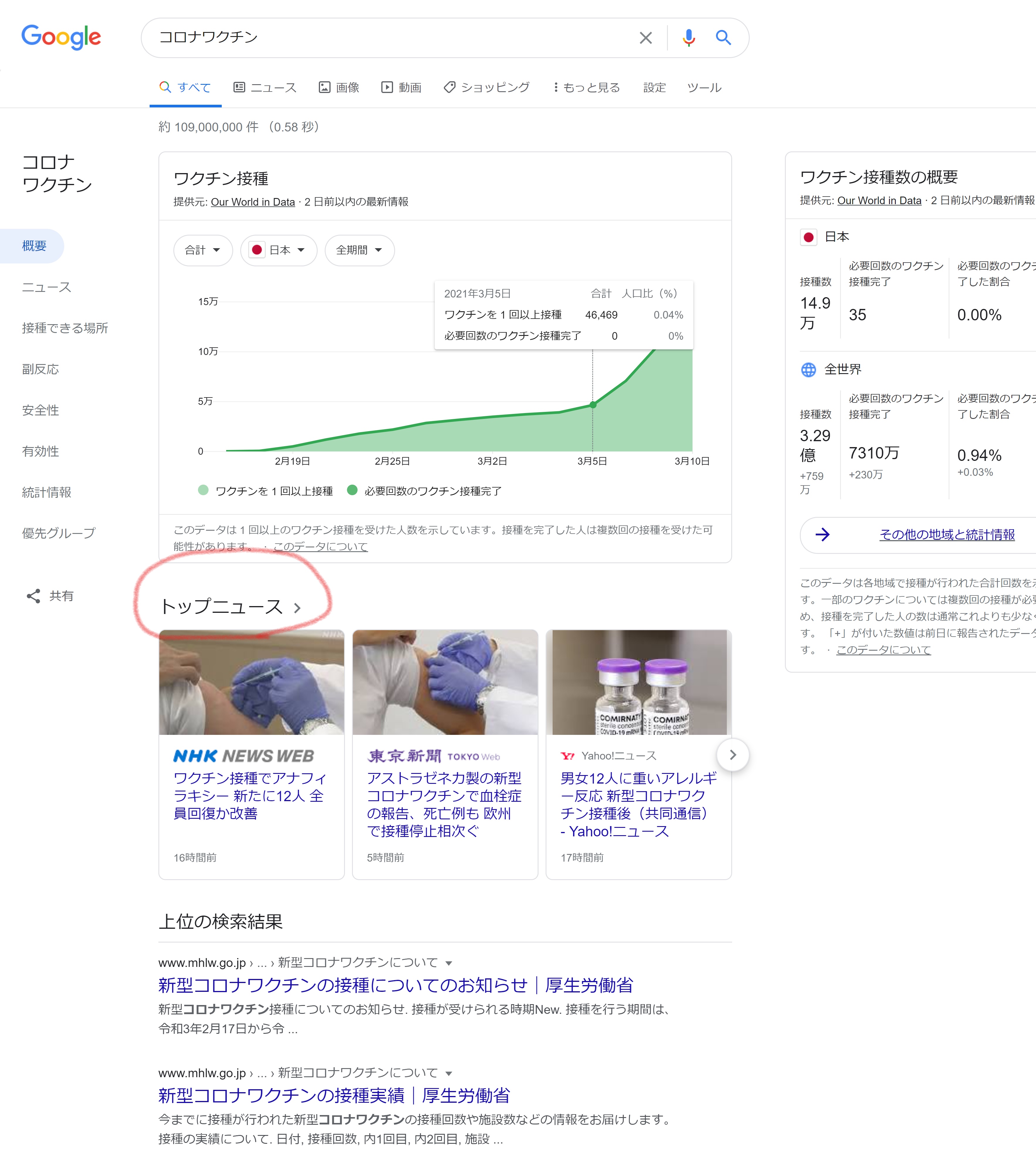Select 有効性 in the sidebar
The height and width of the screenshot is (1157, 1036).
[40, 451]
